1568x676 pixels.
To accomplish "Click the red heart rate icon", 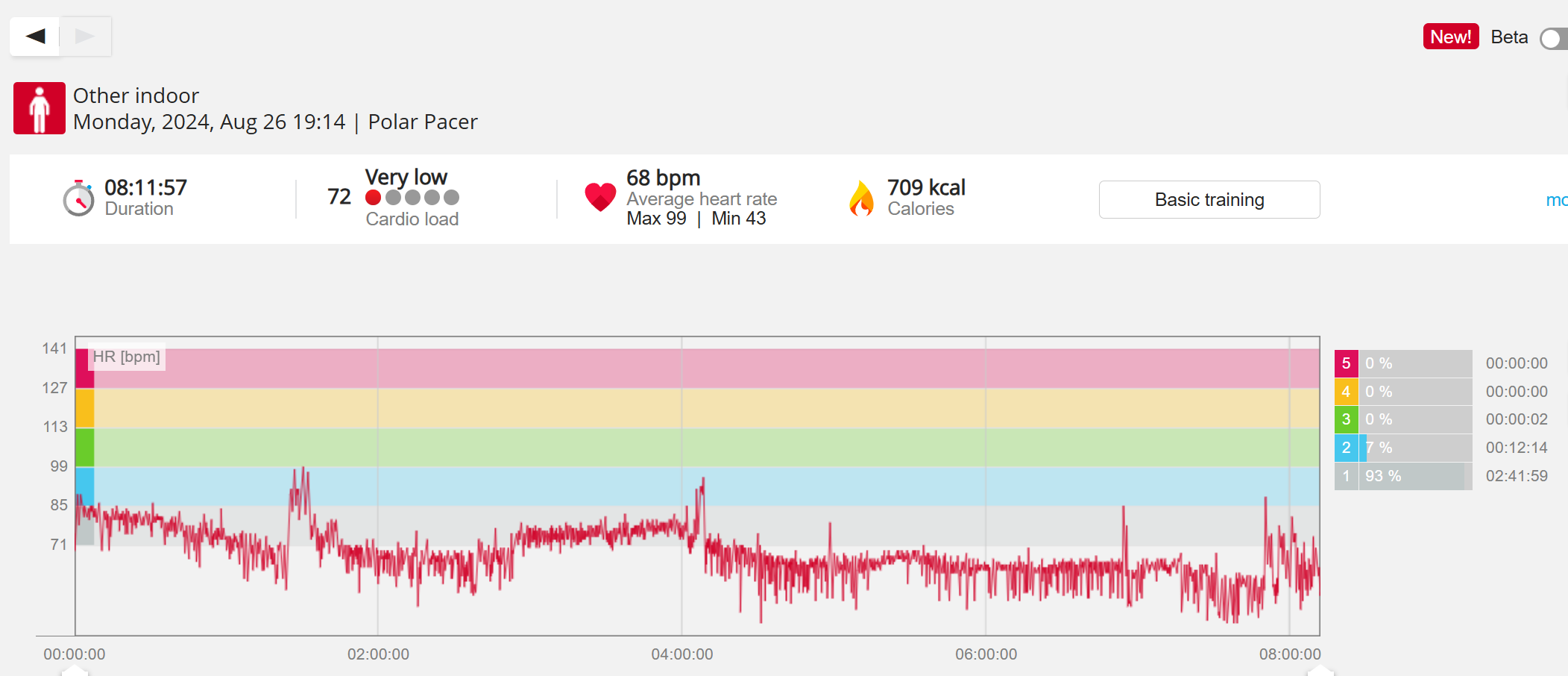I will 600,198.
